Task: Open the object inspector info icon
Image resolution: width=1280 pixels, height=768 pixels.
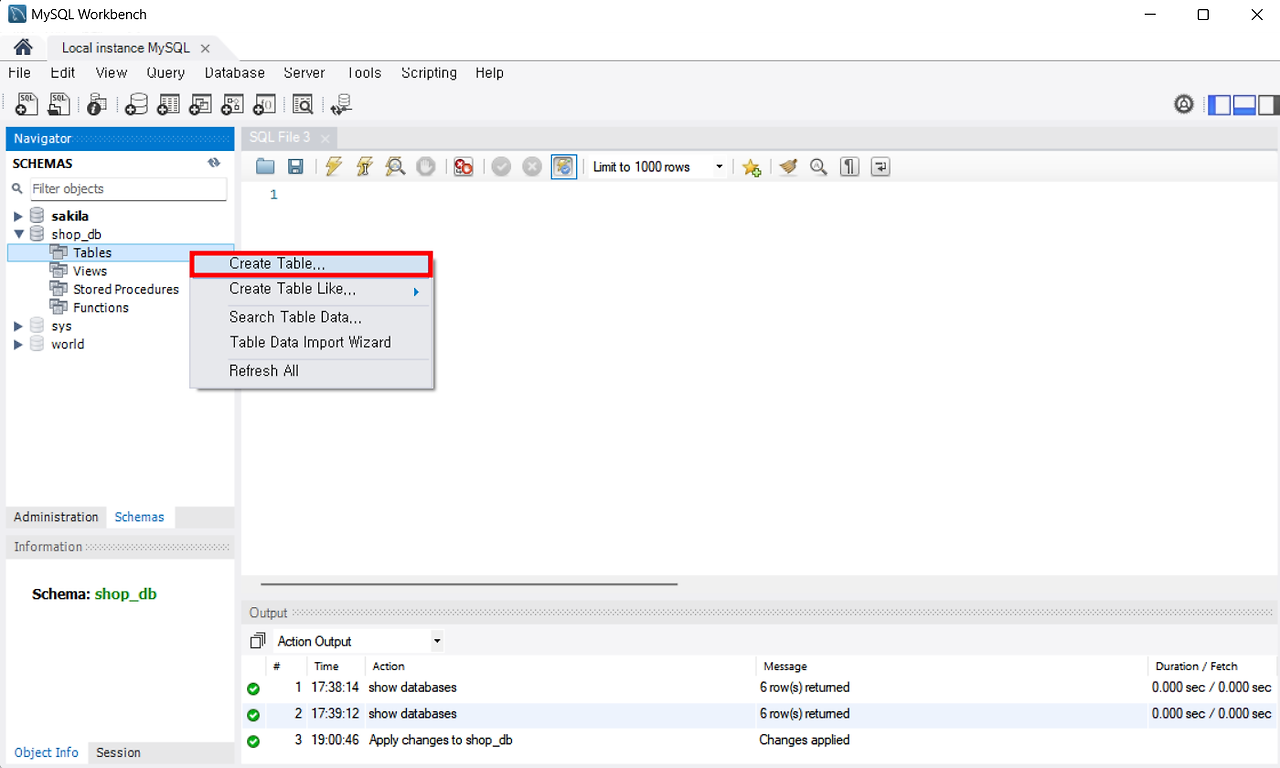Action: (x=97, y=104)
